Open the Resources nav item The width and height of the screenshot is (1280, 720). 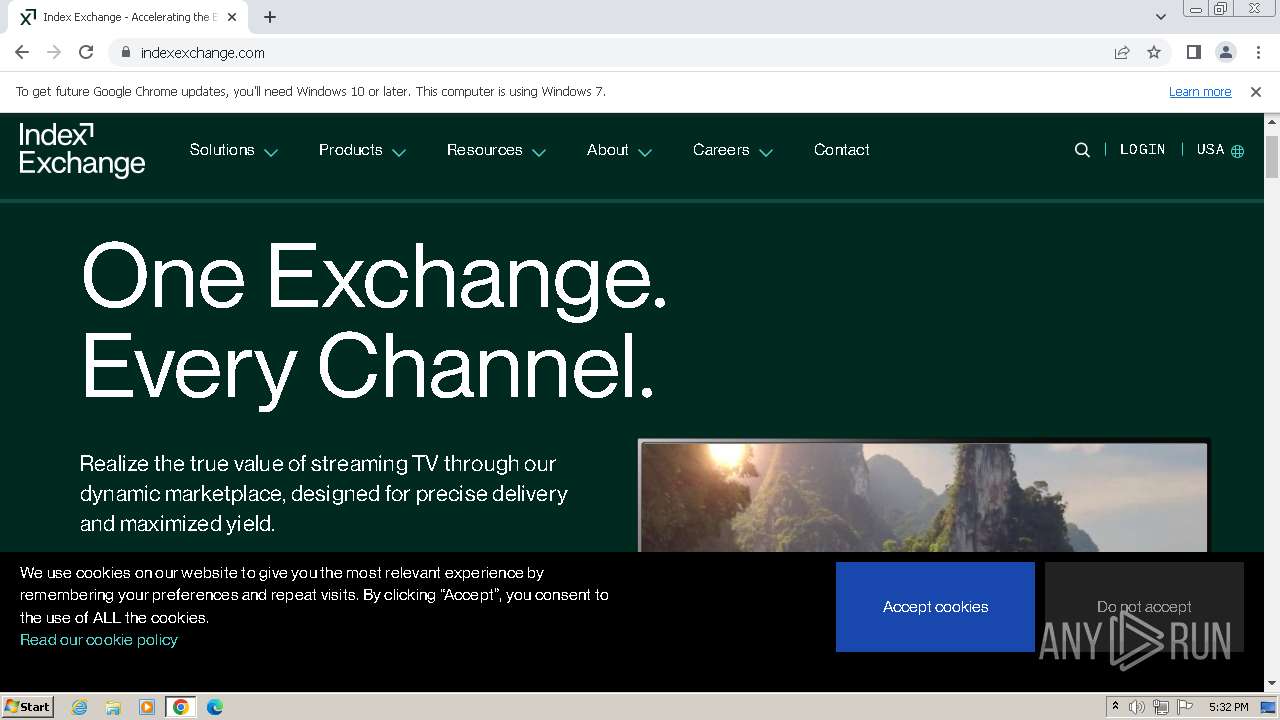click(x=485, y=150)
